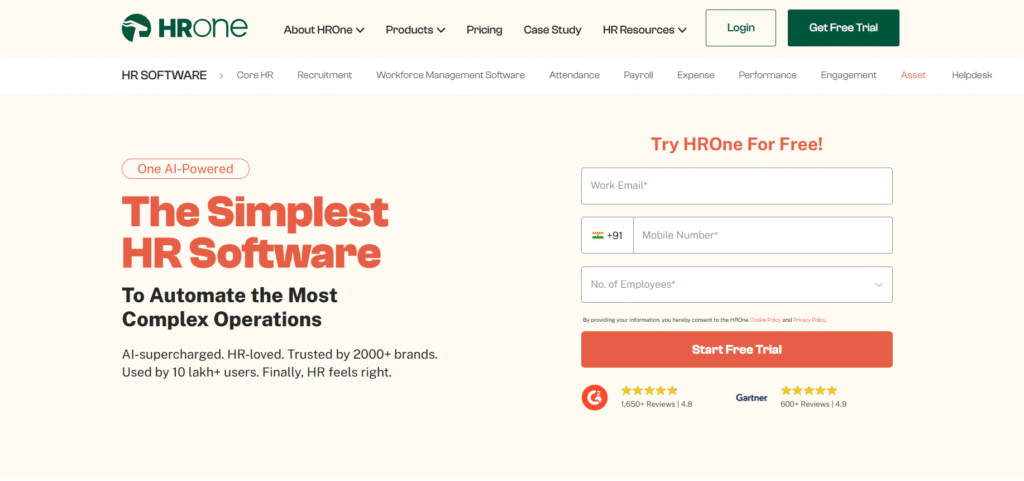Image resolution: width=1024 pixels, height=481 pixels.
Task: Click the Gartner logo
Action: coord(752,397)
